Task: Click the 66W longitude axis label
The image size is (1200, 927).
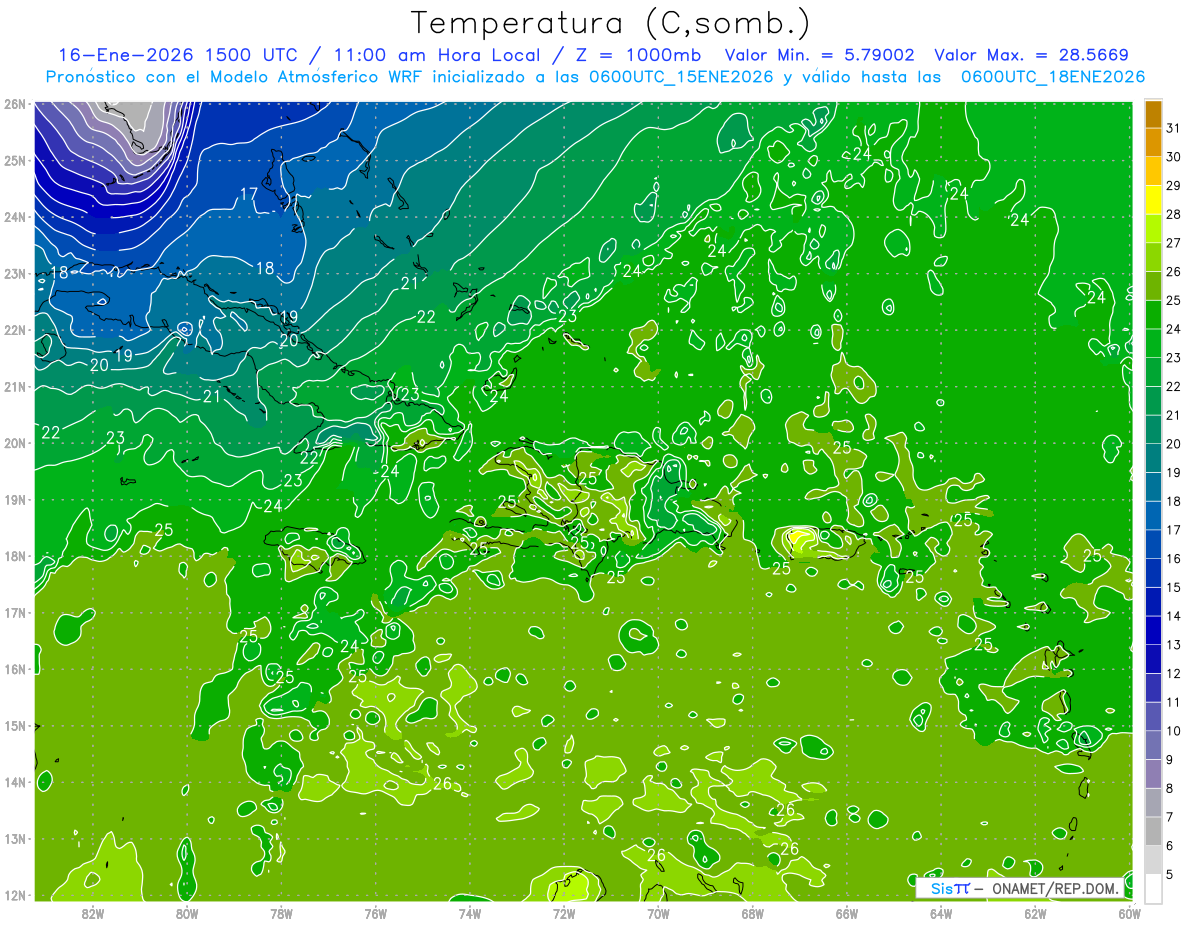Action: click(847, 913)
